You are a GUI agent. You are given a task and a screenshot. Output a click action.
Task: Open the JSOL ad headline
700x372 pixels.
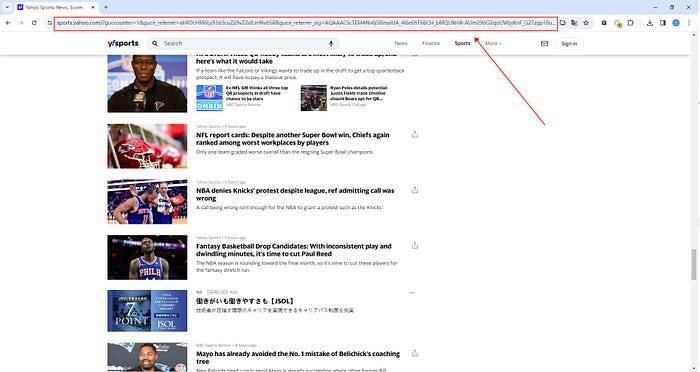coord(245,301)
